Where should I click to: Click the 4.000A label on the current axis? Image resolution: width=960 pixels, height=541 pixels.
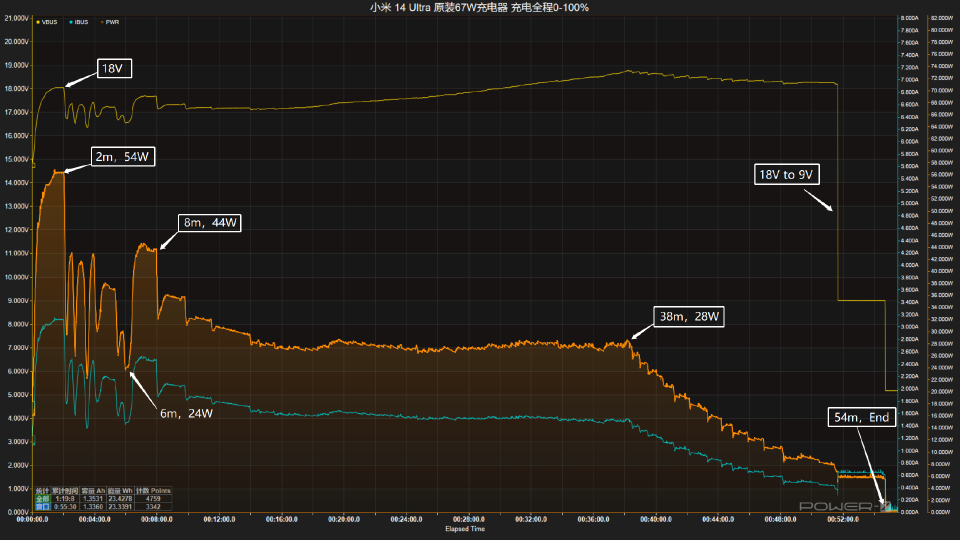click(x=909, y=265)
